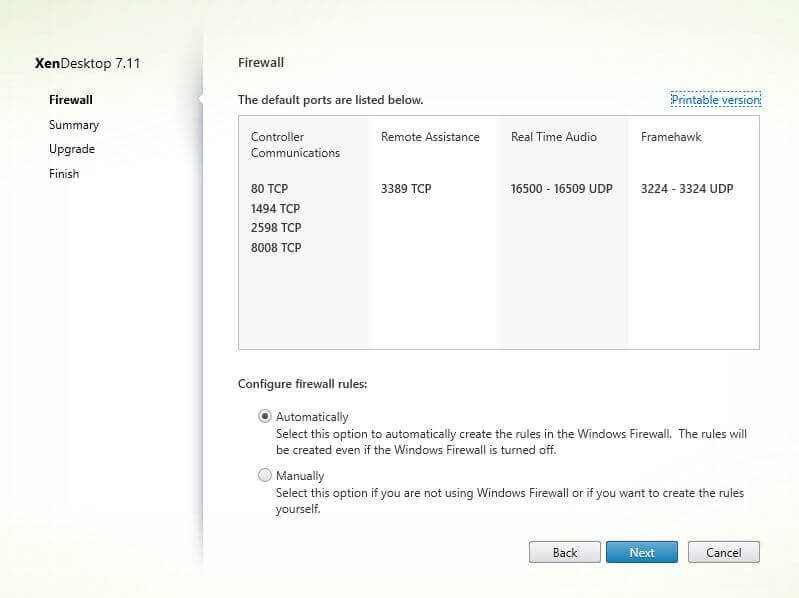The height and width of the screenshot is (598, 799).
Task: Select the Upgrade step in sidebar
Action: [x=72, y=149]
